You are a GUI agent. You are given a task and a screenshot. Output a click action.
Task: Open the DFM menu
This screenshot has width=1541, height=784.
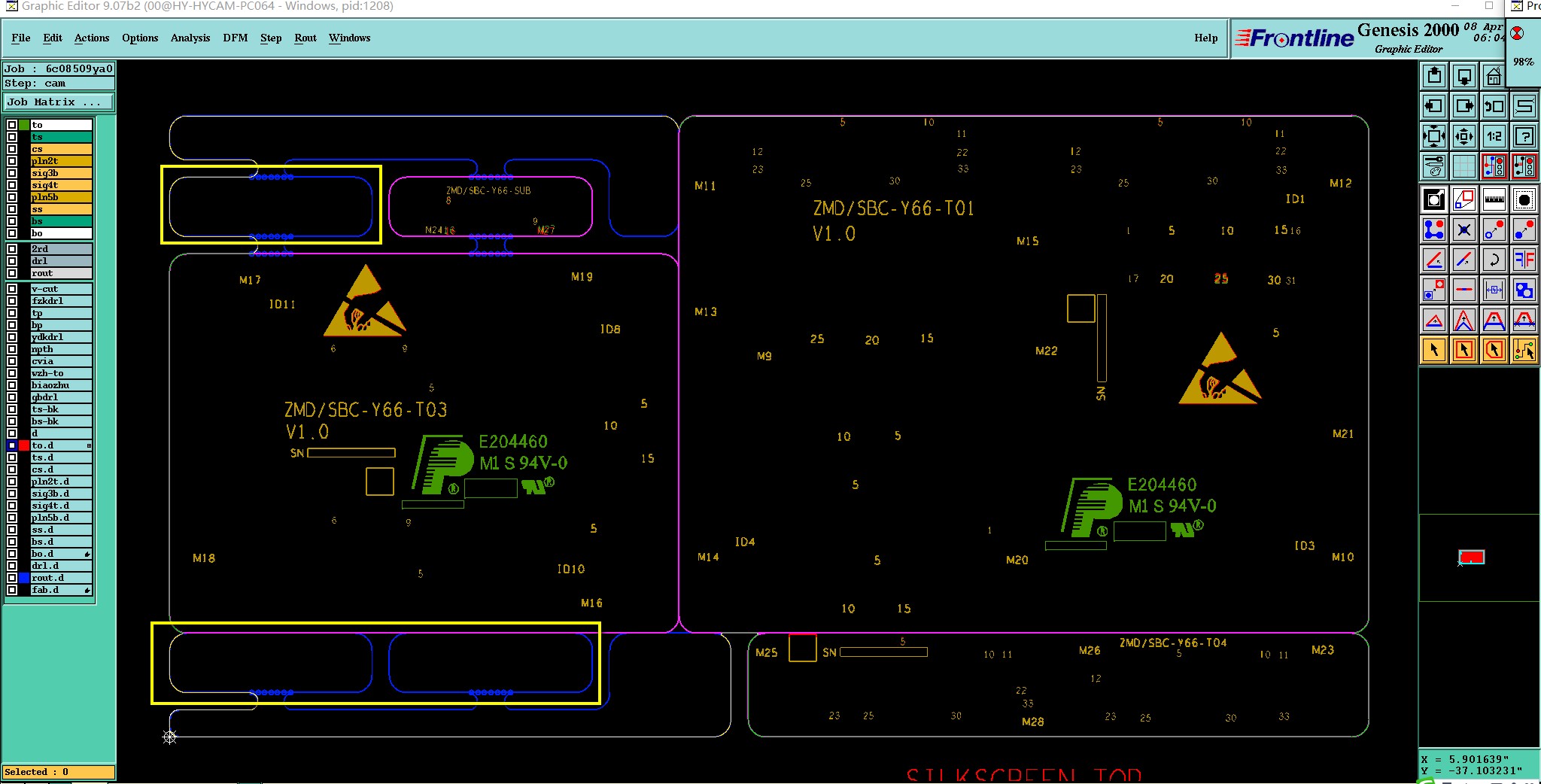(236, 38)
